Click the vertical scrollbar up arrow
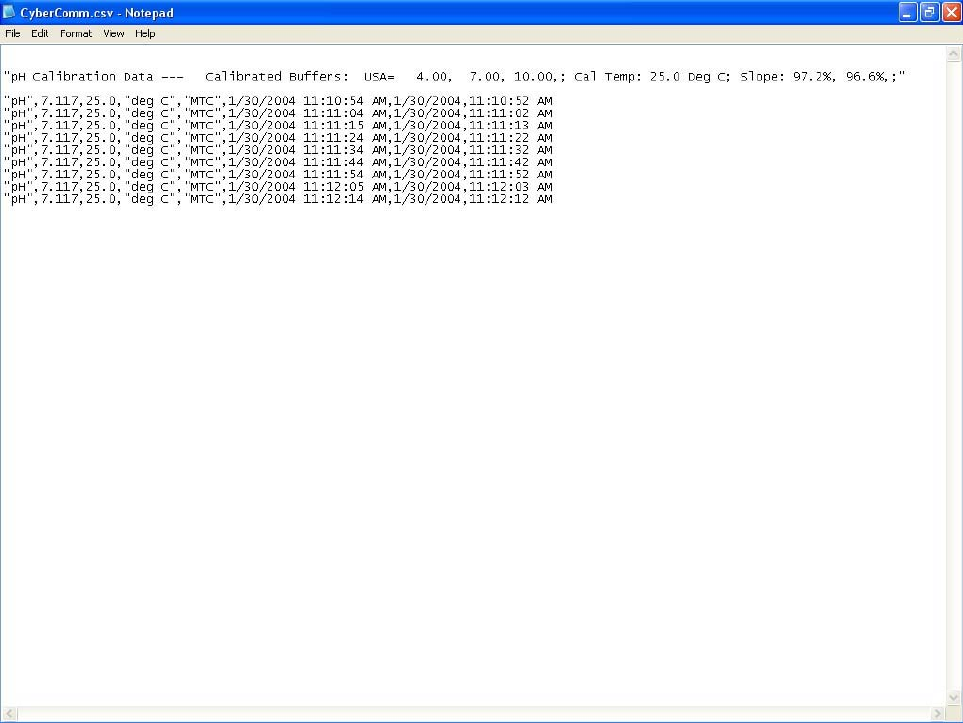This screenshot has height=723, width=963. coord(953,54)
